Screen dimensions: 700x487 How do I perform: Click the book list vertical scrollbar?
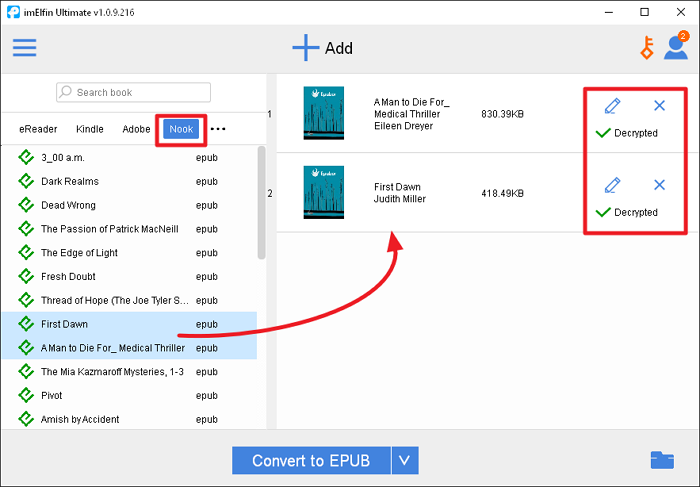pyautogui.click(x=262, y=203)
